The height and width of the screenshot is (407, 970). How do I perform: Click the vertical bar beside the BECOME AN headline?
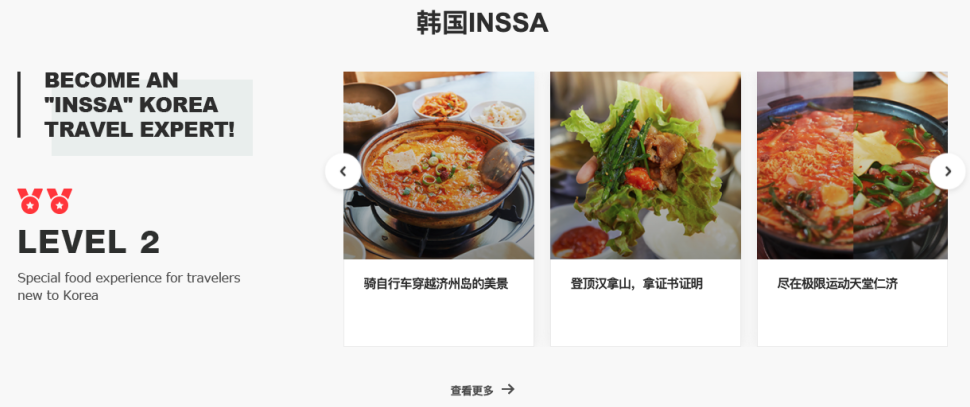pos(19,105)
